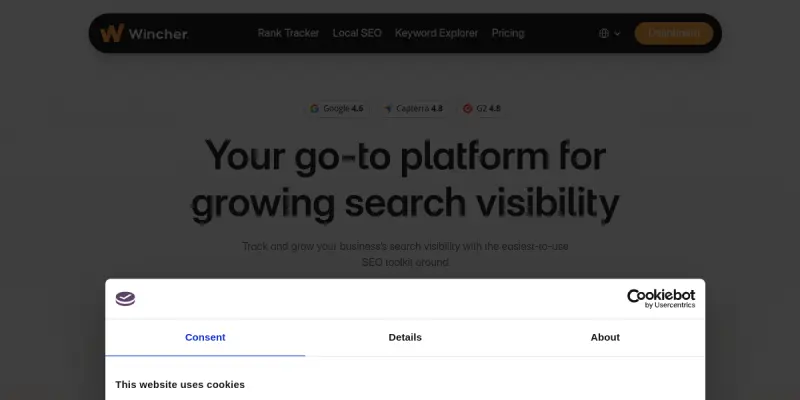The image size is (800, 400).
Task: Click the "This website uses cookies" heading
Action: tap(180, 385)
